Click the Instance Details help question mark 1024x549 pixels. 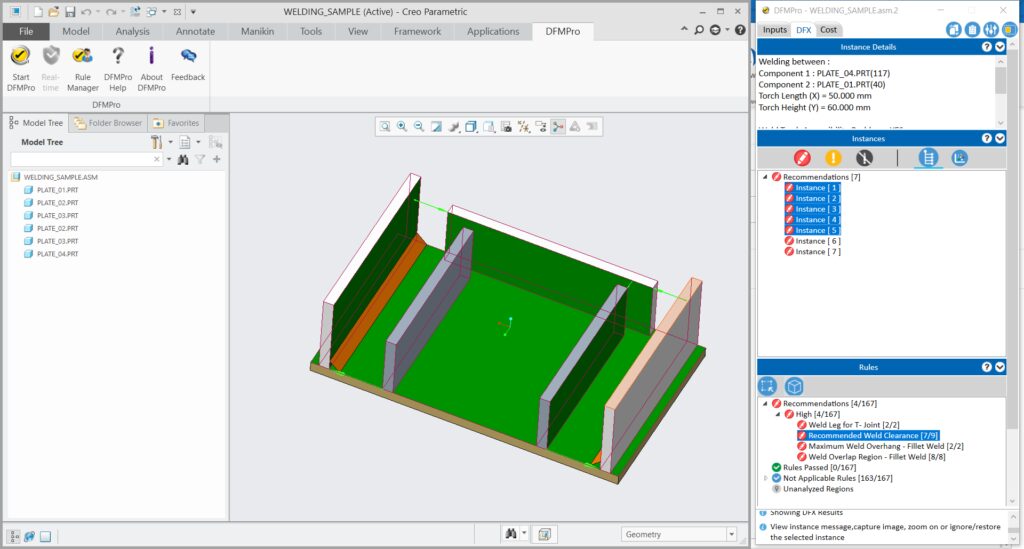(x=987, y=47)
